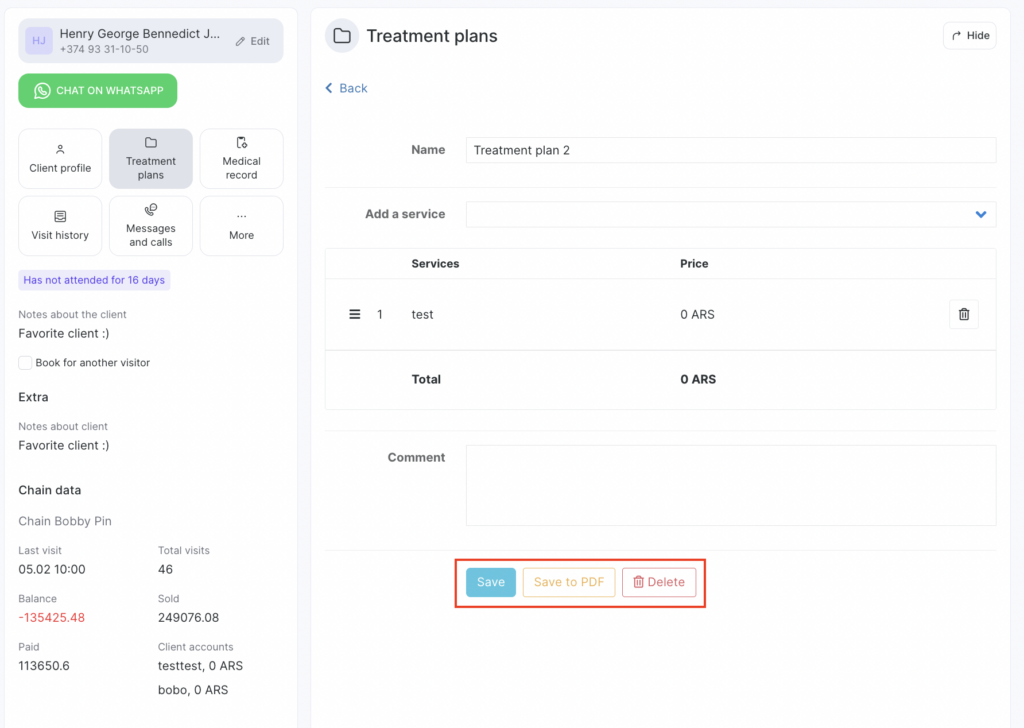Click into the Comment text area
1024x728 pixels.
(730, 485)
